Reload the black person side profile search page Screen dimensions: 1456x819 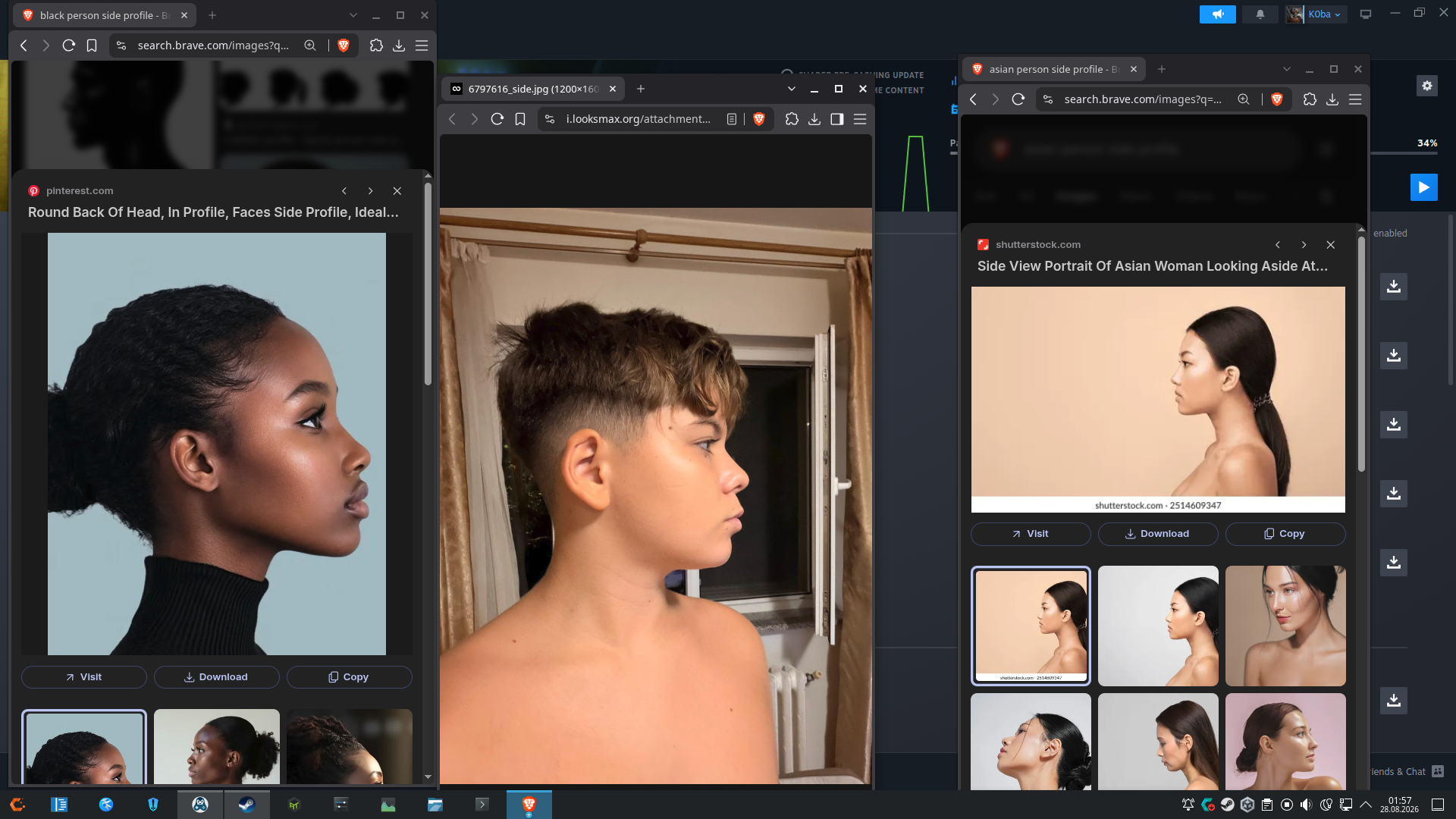[x=68, y=45]
